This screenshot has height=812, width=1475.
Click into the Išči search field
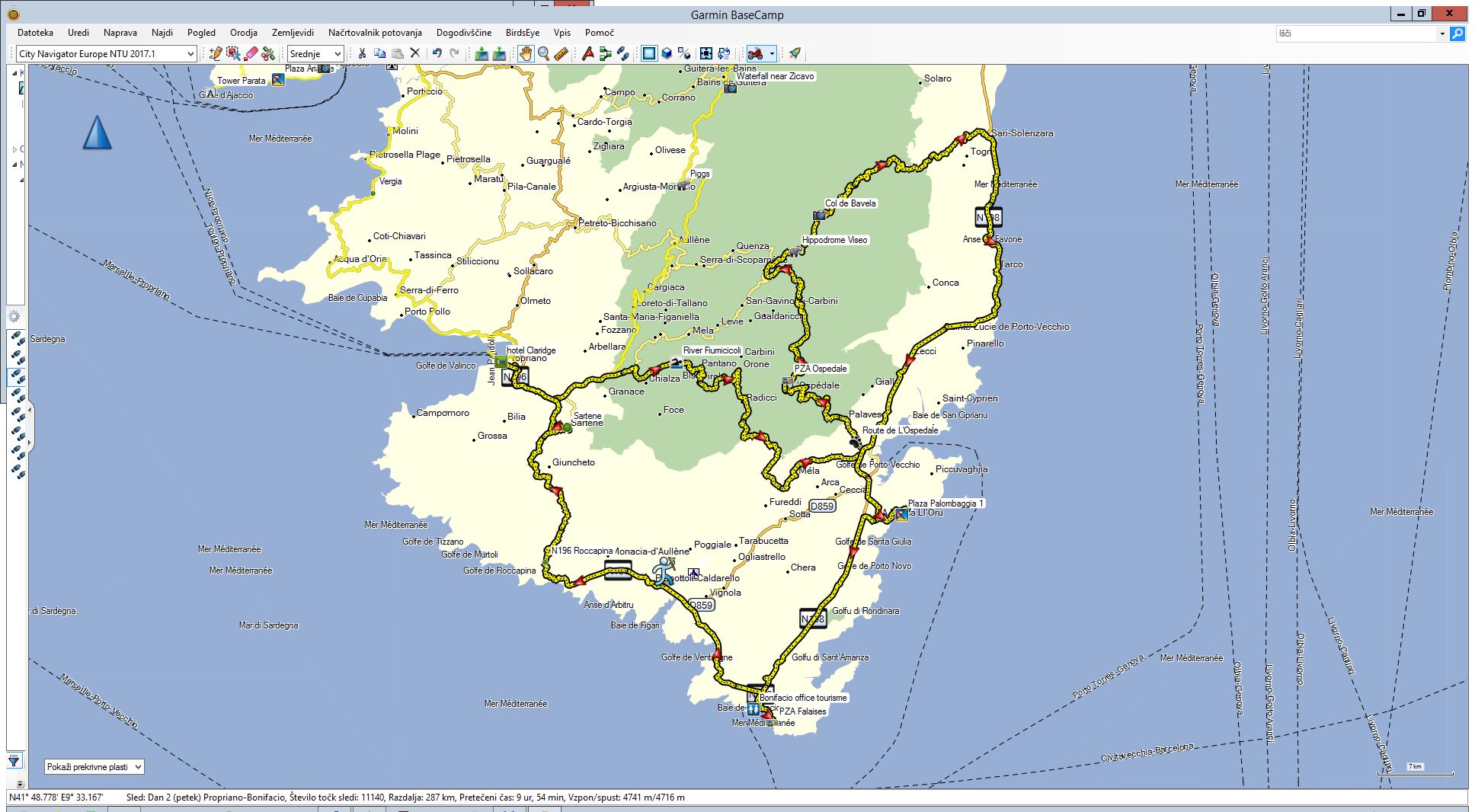point(1356,34)
